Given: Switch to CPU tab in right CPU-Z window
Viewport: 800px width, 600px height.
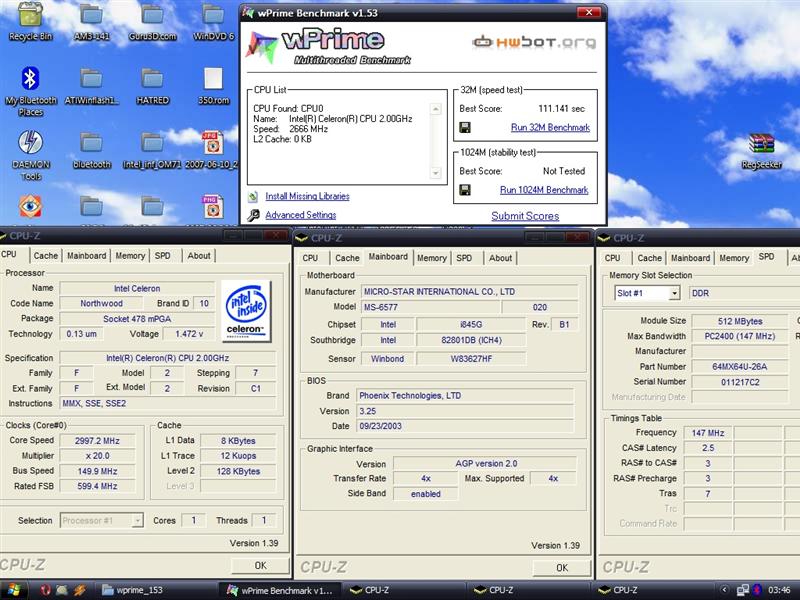Looking at the screenshot, I should coord(612,258).
